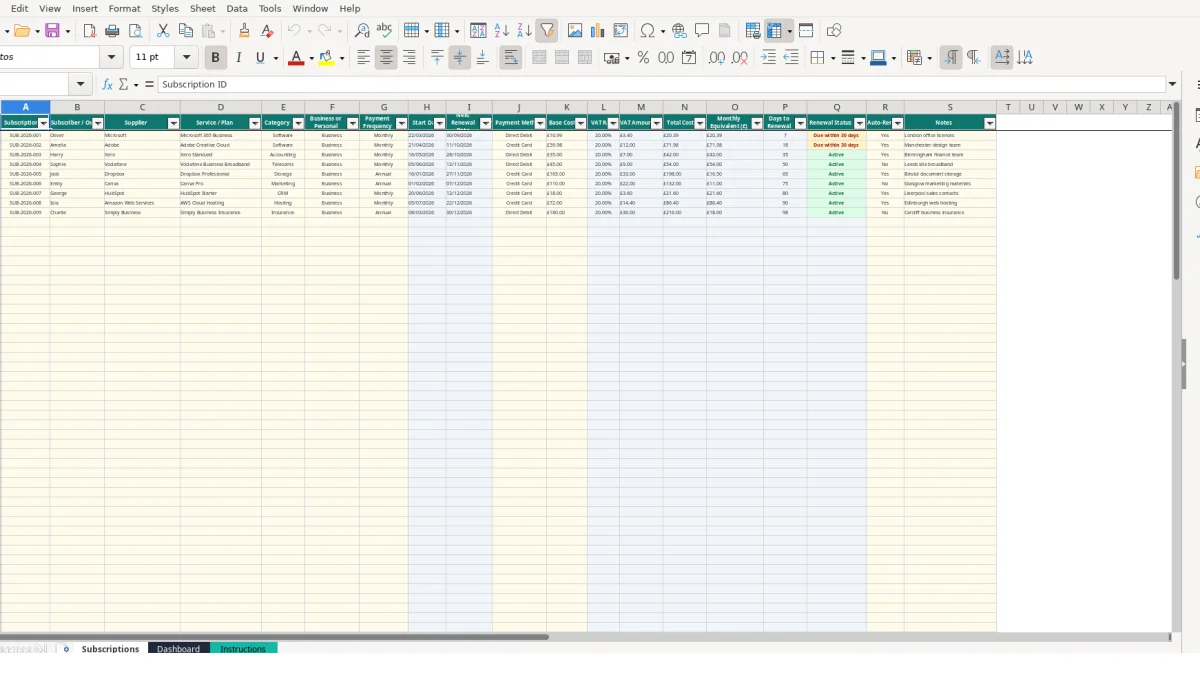Expand the formula bar

pos(1172,85)
